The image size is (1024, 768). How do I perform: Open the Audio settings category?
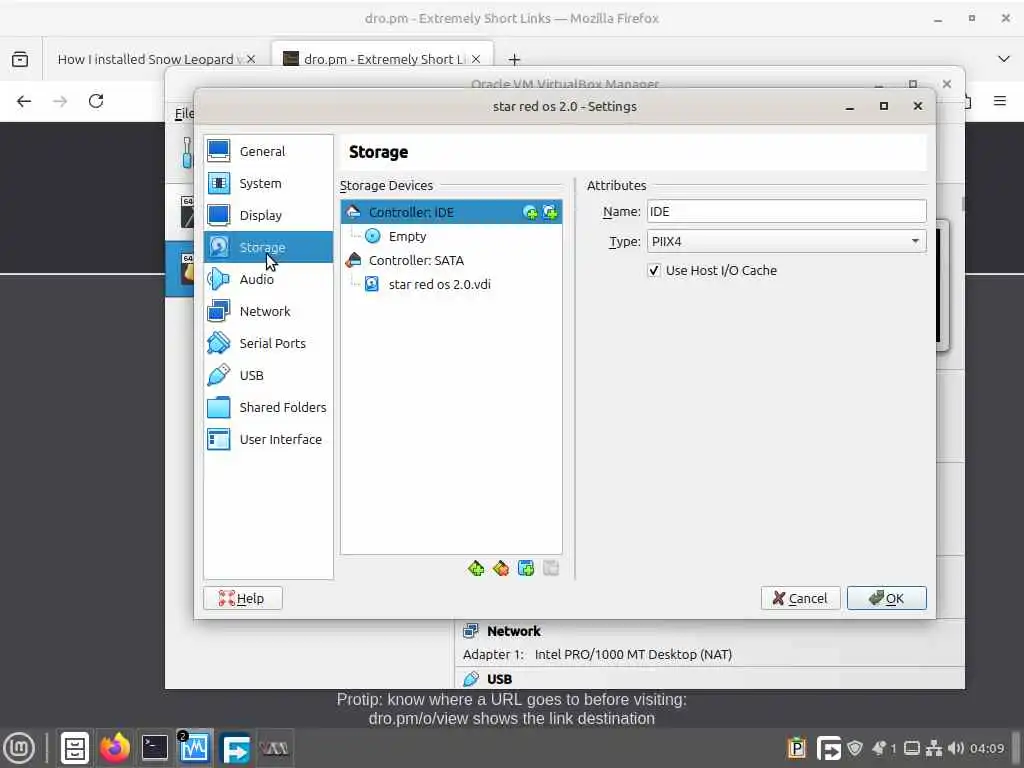pyautogui.click(x=268, y=279)
